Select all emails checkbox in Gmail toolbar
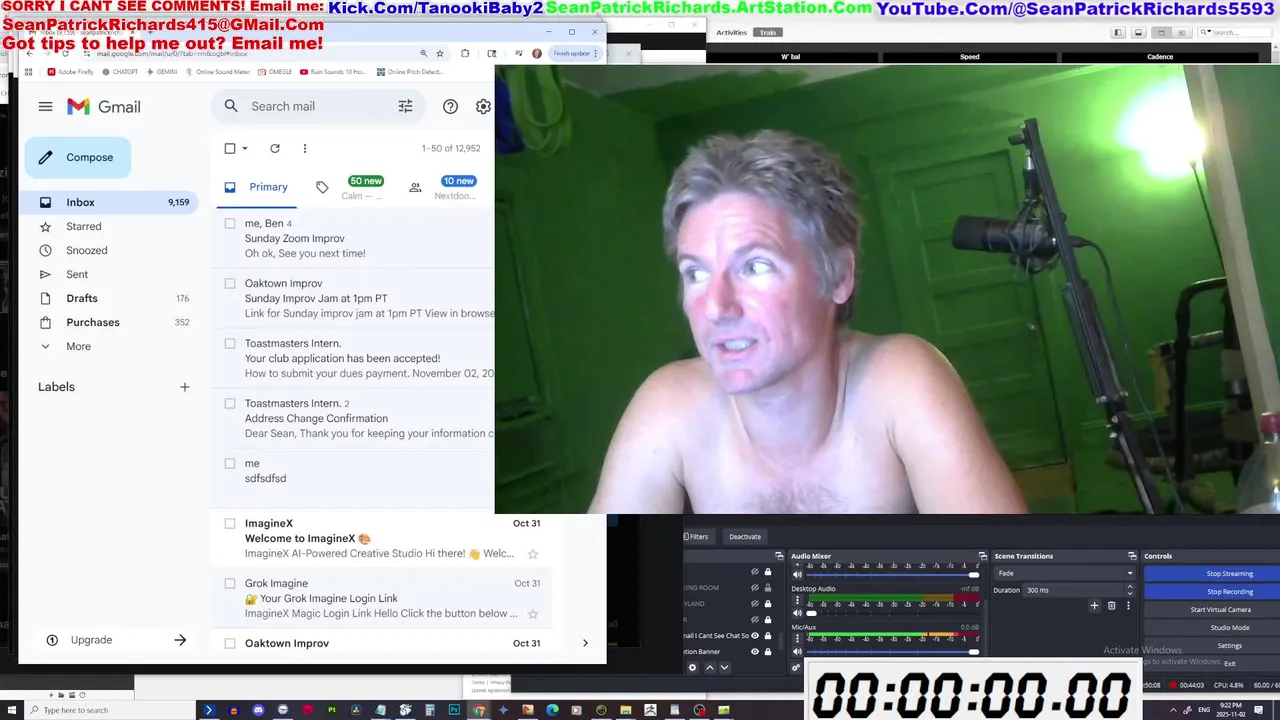1280x720 pixels. pos(230,148)
